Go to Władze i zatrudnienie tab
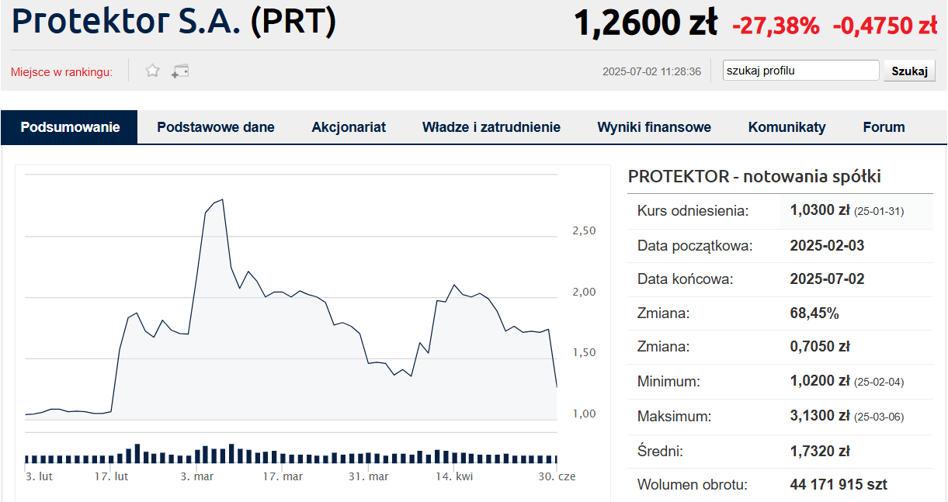The height and width of the screenshot is (502, 948). (491, 127)
